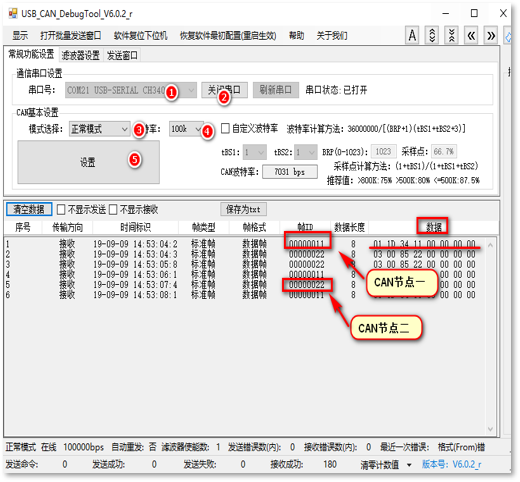
Task: Click the 串口状态: 已打开 label
Action: 336,90
